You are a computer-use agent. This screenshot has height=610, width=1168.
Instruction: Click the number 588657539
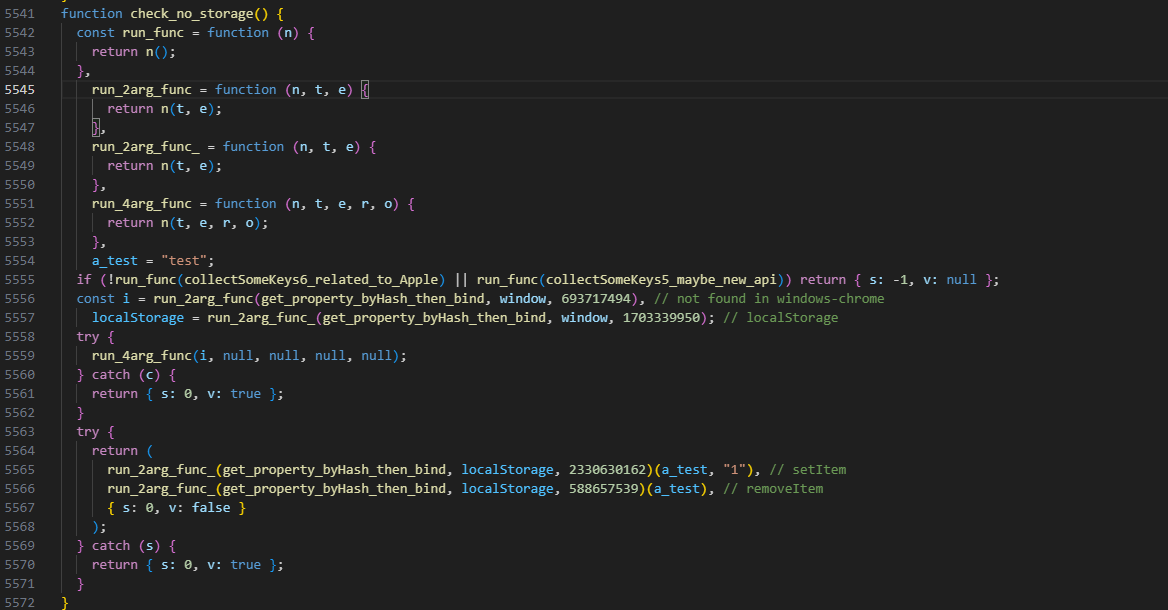click(x=603, y=489)
